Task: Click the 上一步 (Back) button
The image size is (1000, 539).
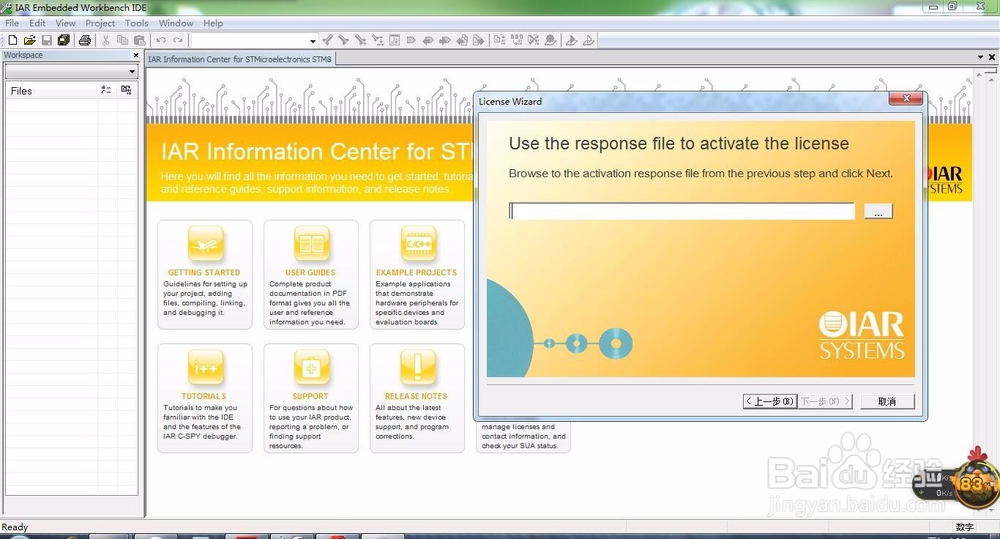Action: pos(770,401)
